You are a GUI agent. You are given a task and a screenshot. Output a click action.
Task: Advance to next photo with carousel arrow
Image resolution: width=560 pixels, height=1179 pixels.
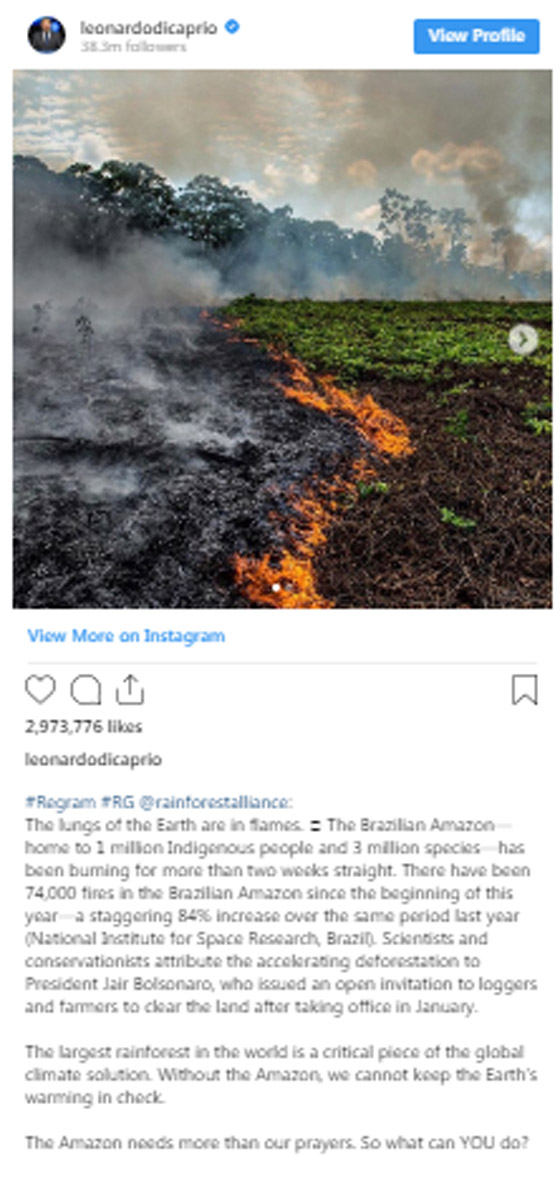point(523,340)
